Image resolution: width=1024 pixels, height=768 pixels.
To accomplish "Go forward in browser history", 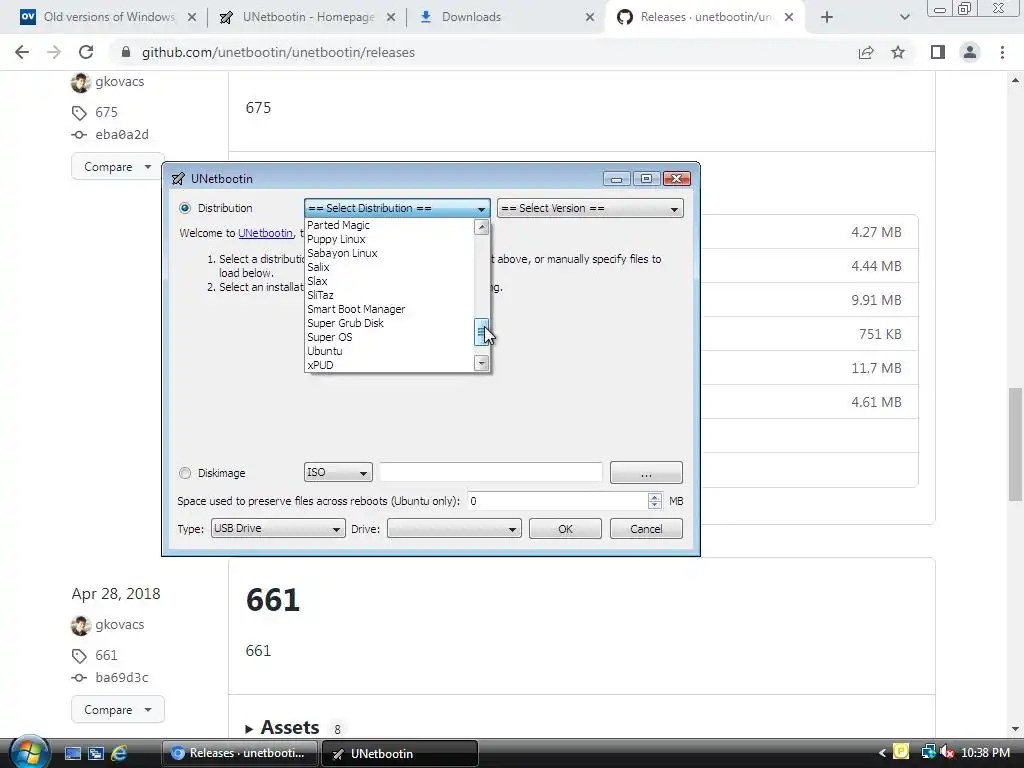I will [54, 52].
